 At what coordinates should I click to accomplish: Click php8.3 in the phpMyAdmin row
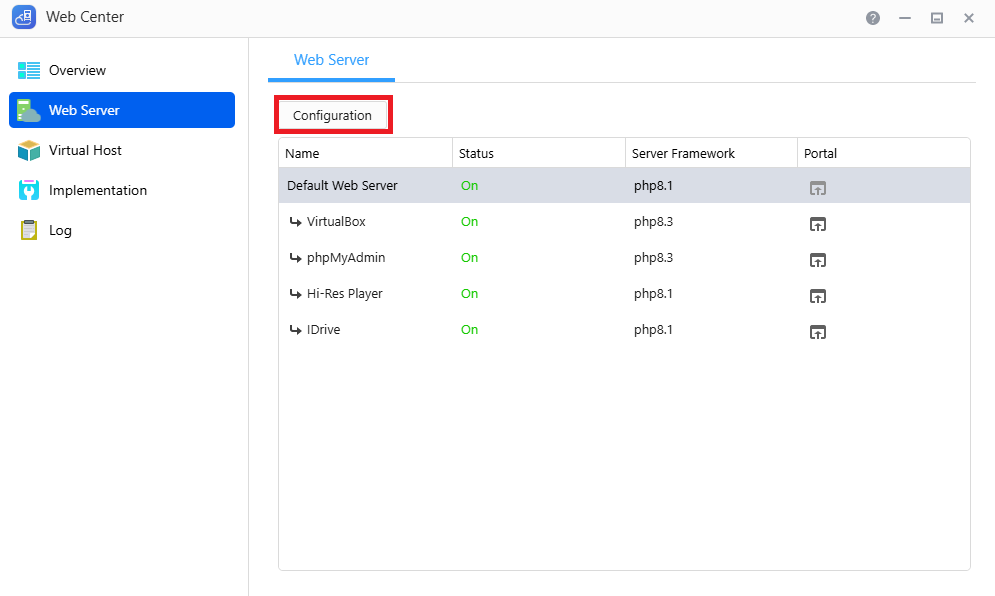point(653,258)
